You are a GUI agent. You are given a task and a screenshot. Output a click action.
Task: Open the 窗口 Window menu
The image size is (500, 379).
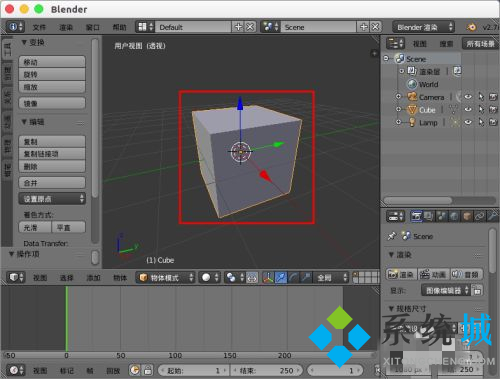pos(92,27)
